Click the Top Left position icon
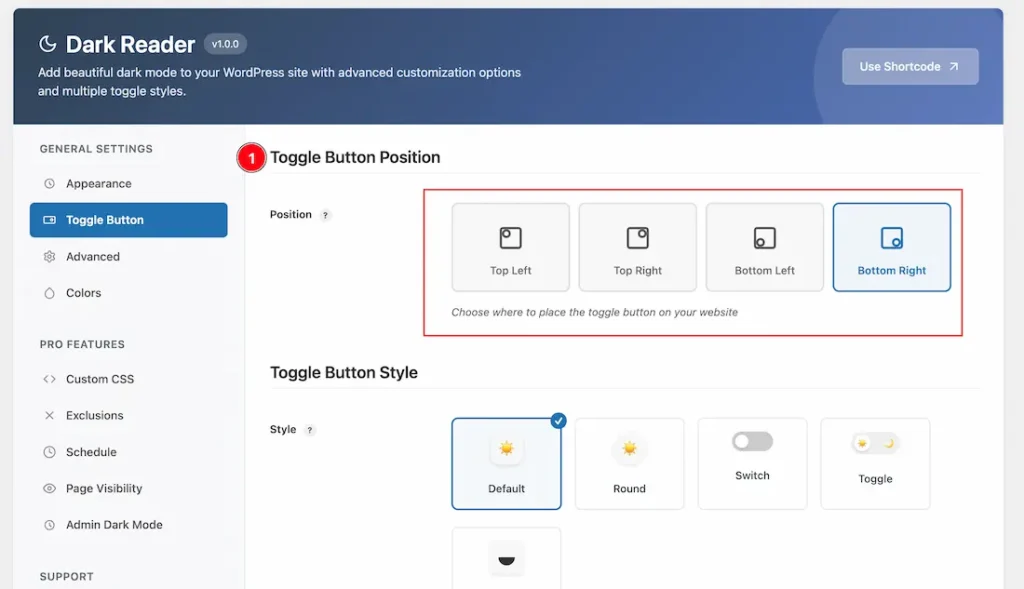The height and width of the screenshot is (589, 1024). [x=511, y=238]
